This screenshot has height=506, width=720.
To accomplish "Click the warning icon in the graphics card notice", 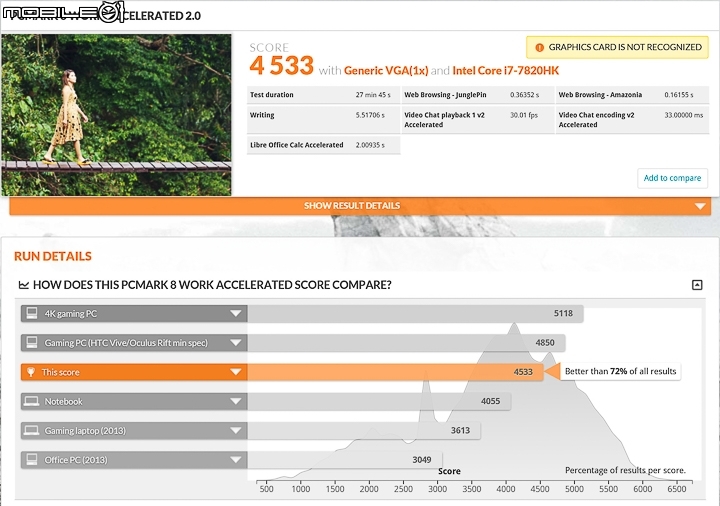I will [x=540, y=47].
